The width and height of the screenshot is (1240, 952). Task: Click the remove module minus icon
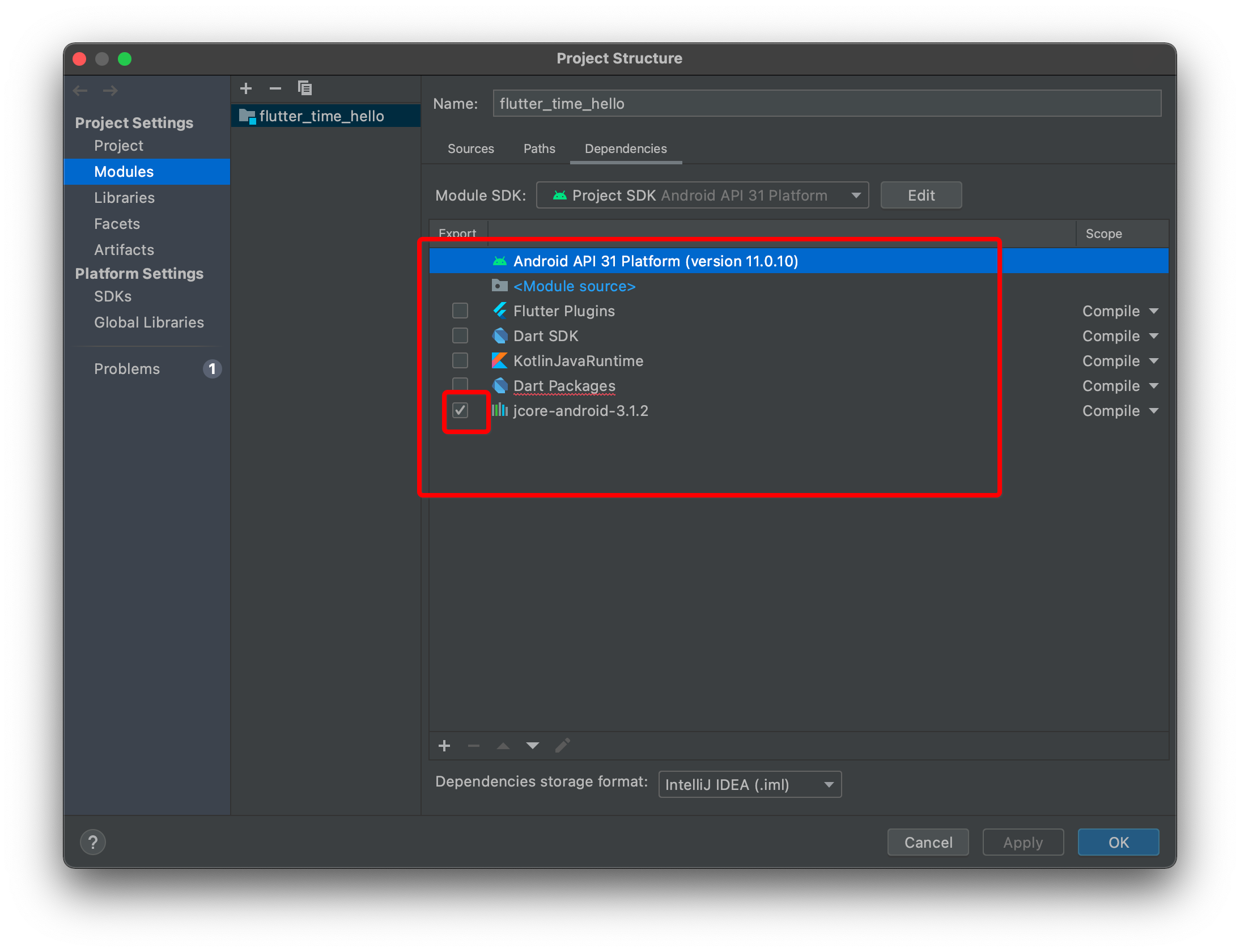[275, 88]
